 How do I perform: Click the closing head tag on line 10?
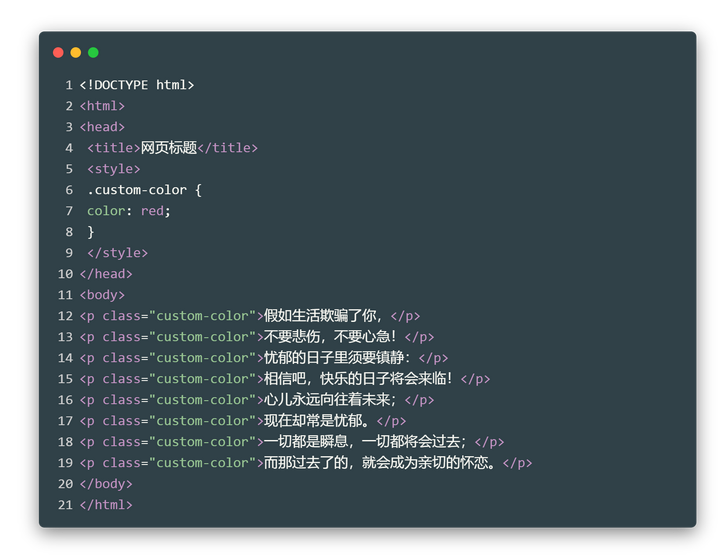click(106, 274)
